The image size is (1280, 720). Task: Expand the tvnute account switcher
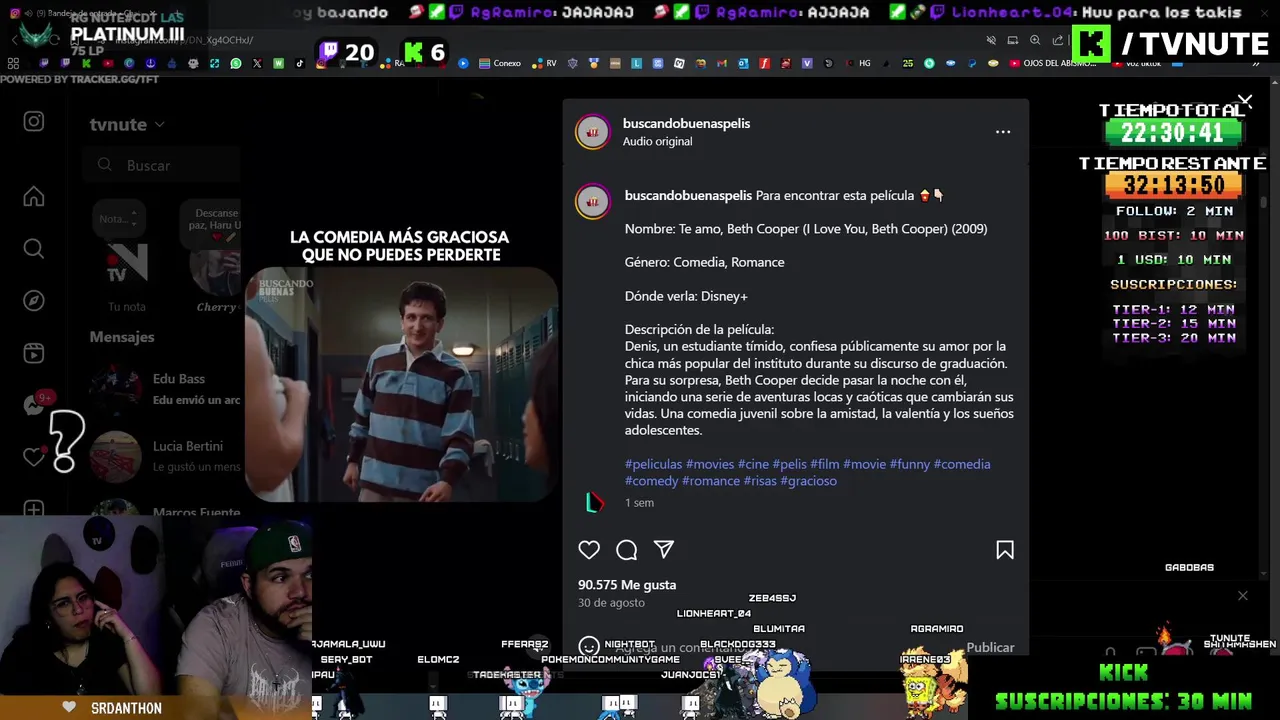pyautogui.click(x=127, y=124)
